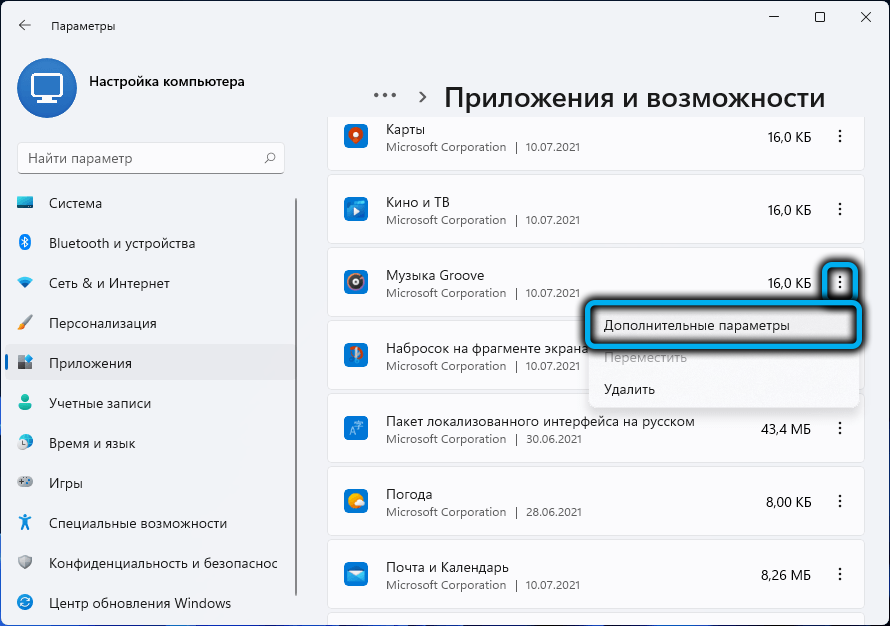Click the search magnifier icon
The height and width of the screenshot is (626, 890).
coord(270,158)
